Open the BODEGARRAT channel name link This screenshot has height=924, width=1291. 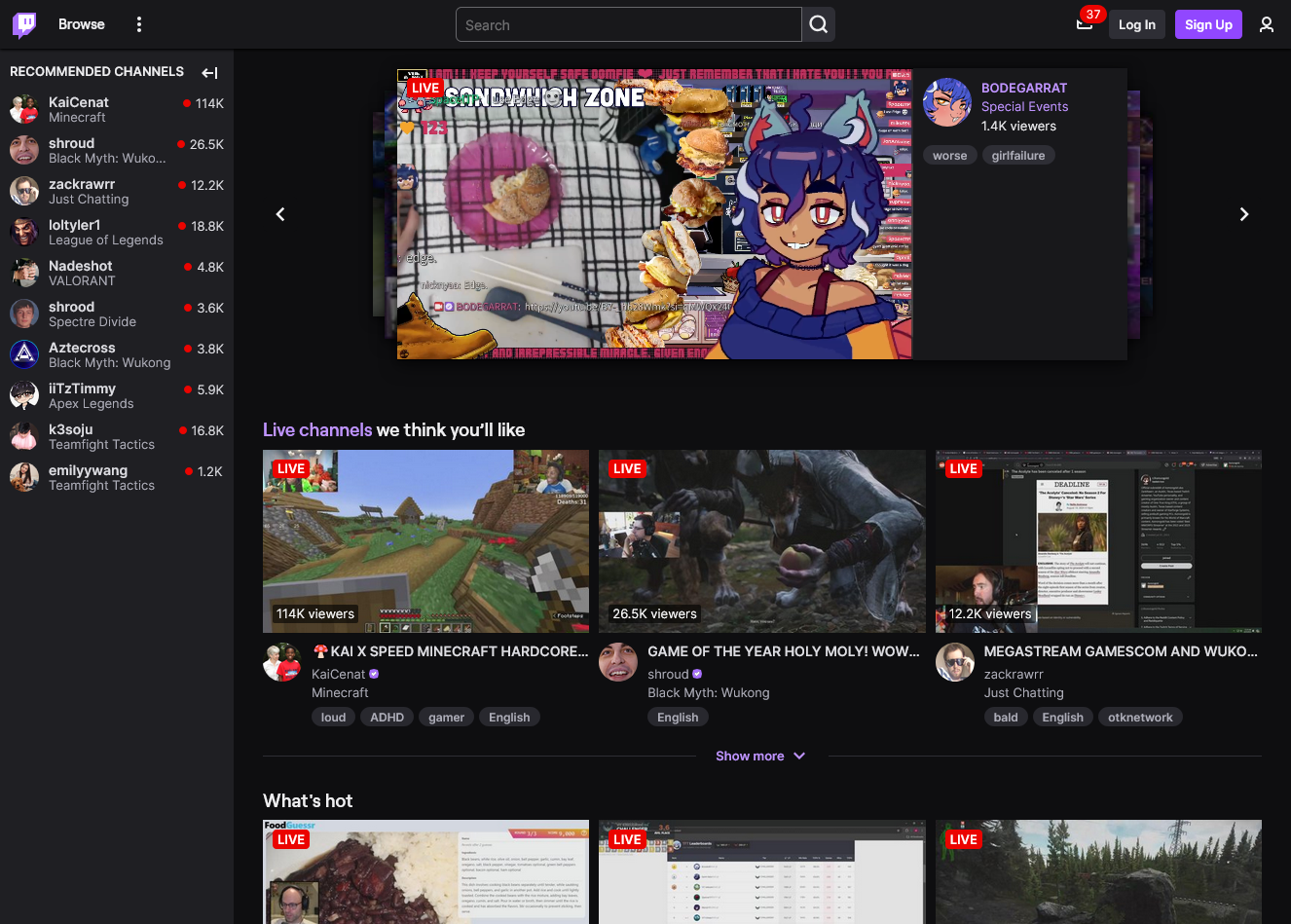1024,88
